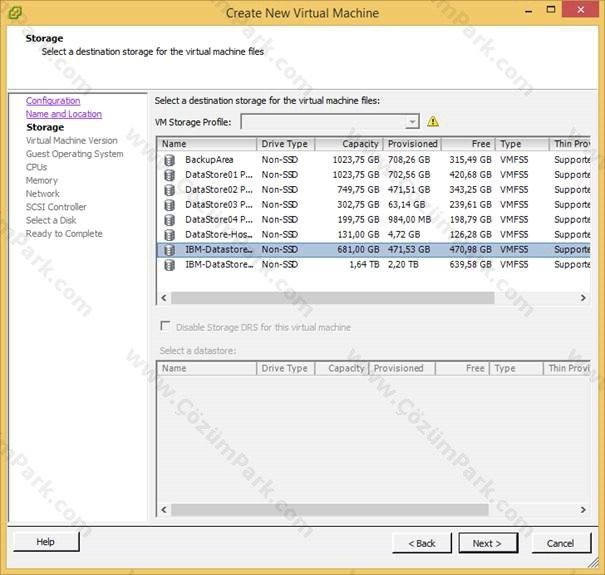Screen dimensions: 605x575
Task: Click the 2,20 TB provisioned cell
Action: coord(403,265)
